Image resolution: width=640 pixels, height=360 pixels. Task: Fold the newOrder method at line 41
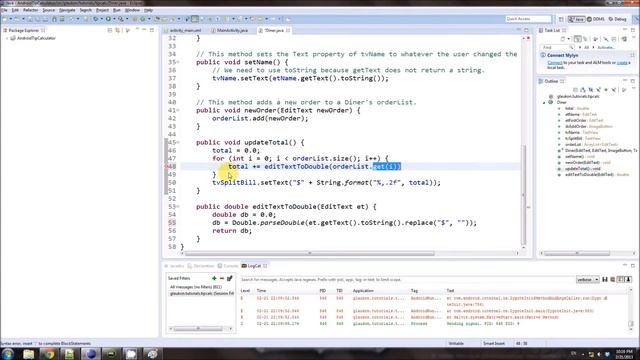[178, 111]
